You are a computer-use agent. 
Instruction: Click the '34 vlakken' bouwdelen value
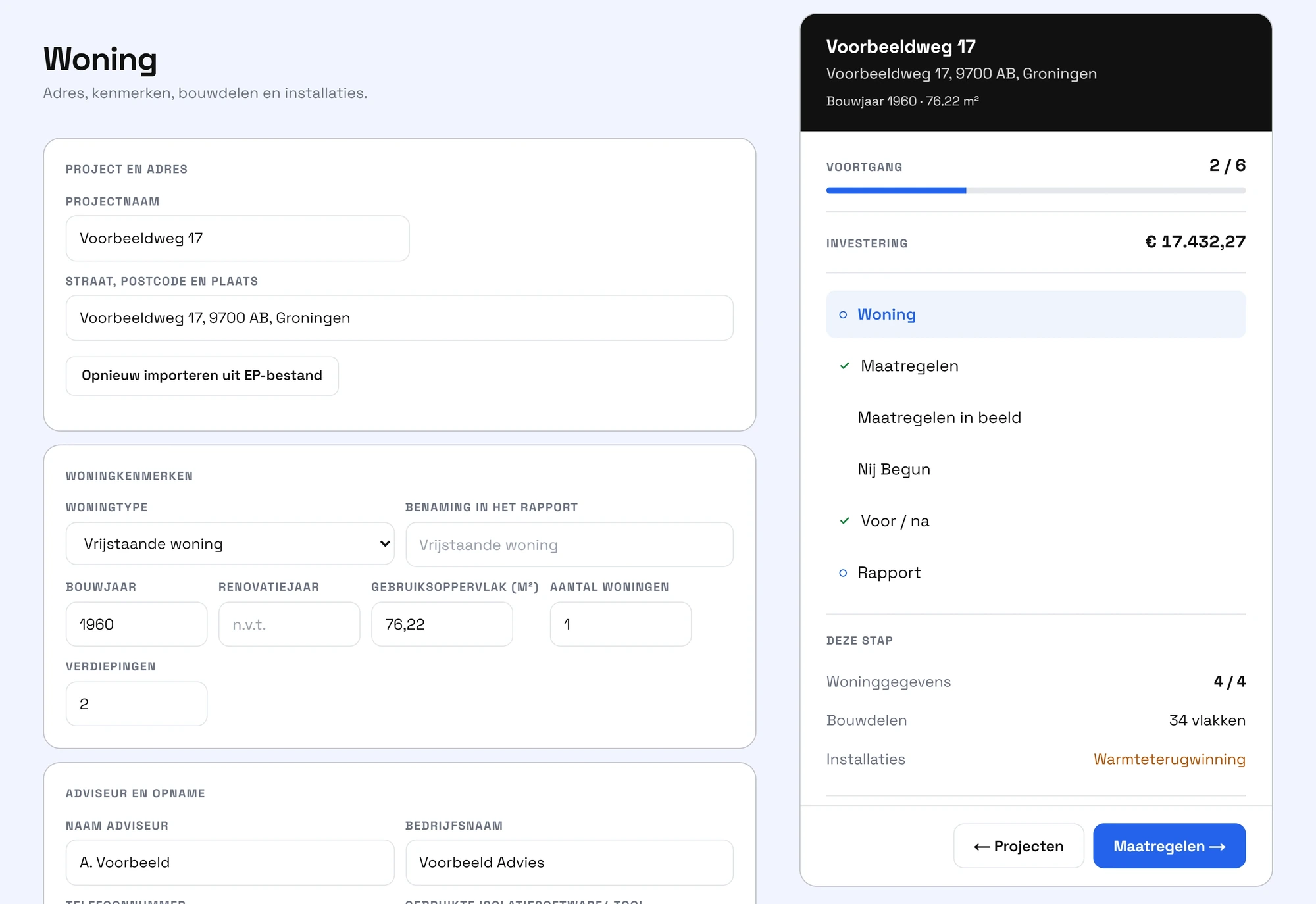[1207, 720]
